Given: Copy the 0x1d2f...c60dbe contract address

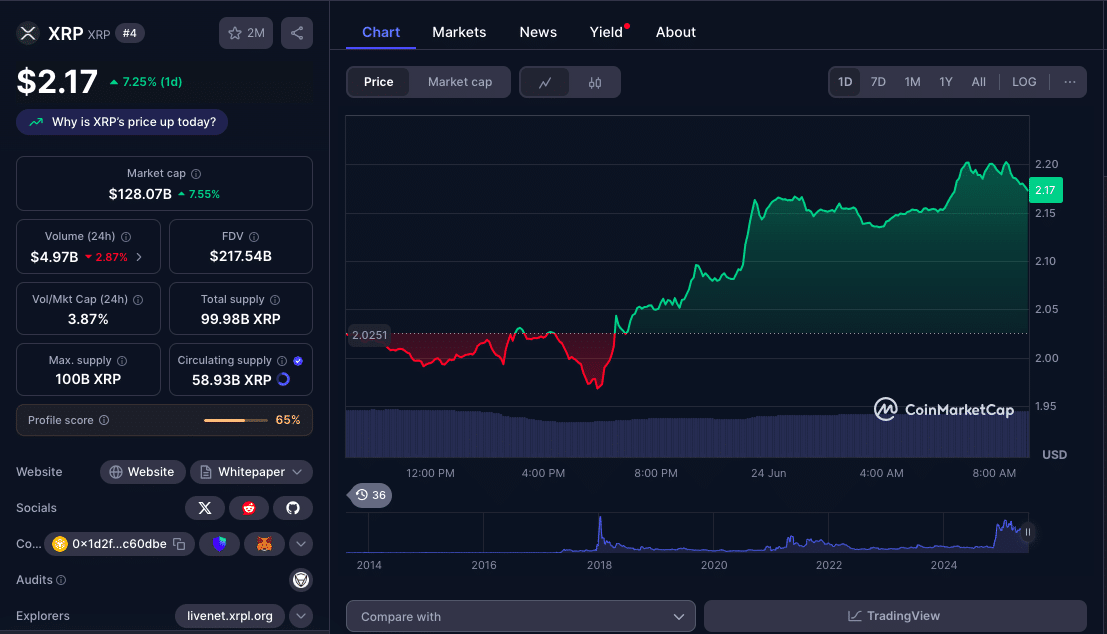Looking at the screenshot, I should click(179, 544).
